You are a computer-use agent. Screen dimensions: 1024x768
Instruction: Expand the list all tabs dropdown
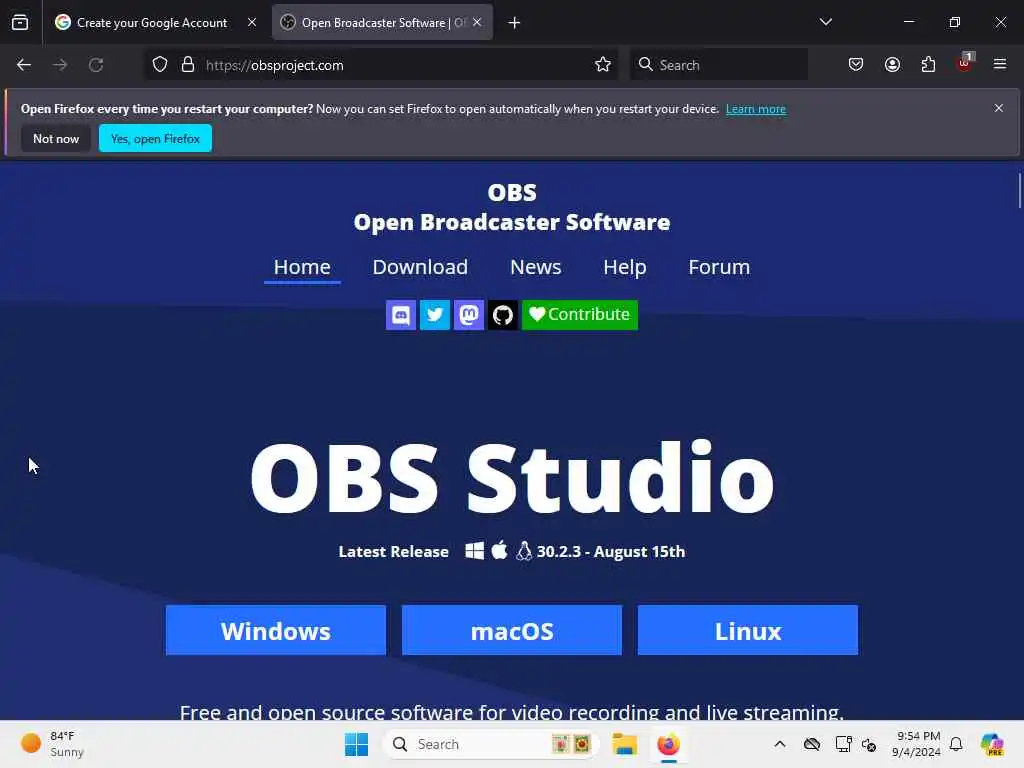(x=825, y=22)
